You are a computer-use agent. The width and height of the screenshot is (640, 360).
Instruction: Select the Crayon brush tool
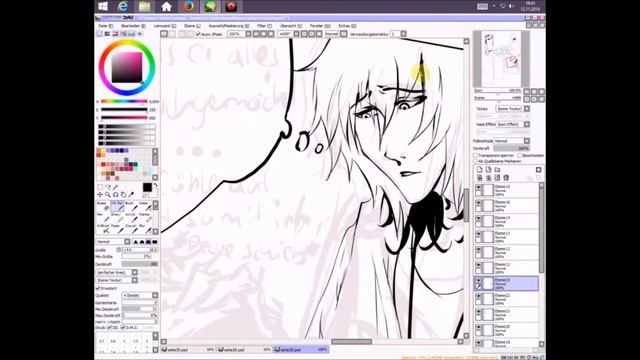click(131, 228)
